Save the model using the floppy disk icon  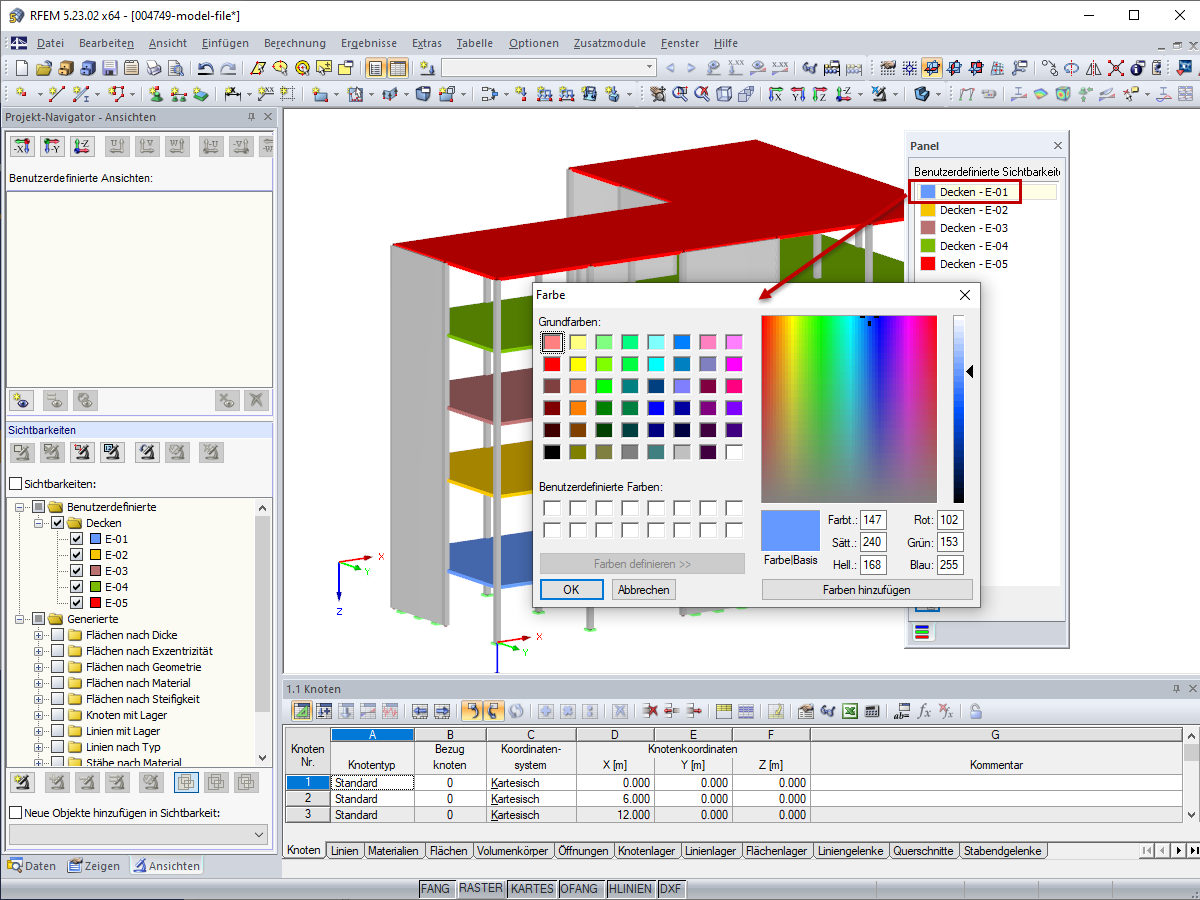pos(109,68)
